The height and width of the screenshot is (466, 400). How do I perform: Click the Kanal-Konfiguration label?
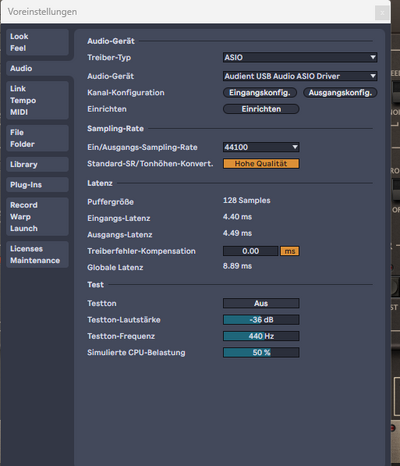point(126,93)
